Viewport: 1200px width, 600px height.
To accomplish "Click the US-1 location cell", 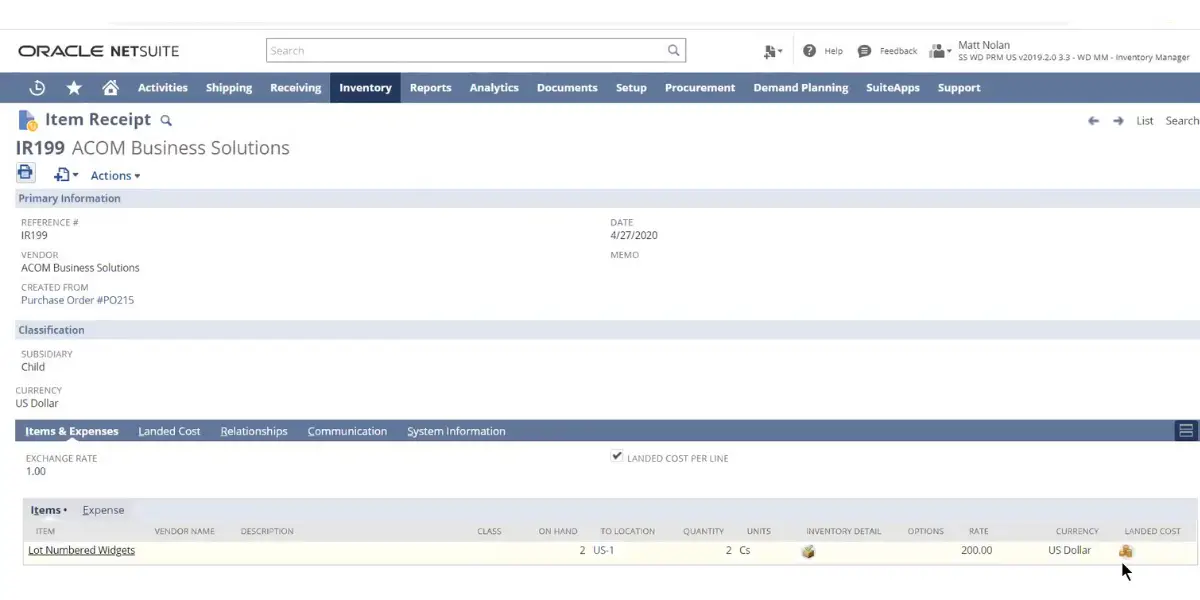I will tap(603, 550).
